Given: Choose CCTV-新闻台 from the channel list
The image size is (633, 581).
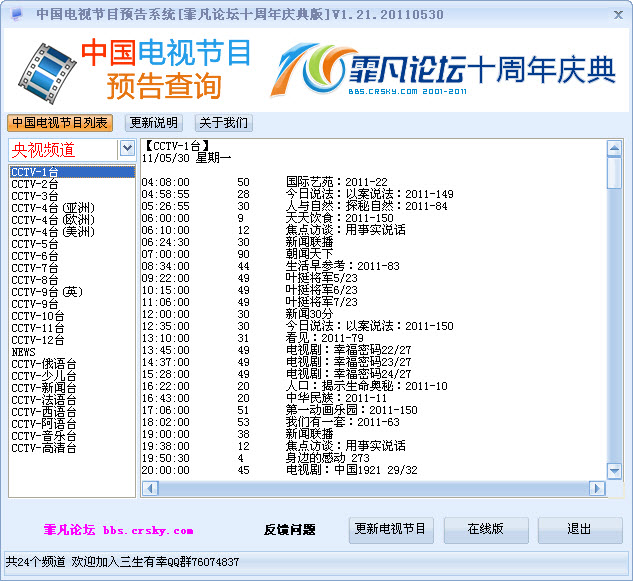Looking at the screenshot, I should coord(44,388).
